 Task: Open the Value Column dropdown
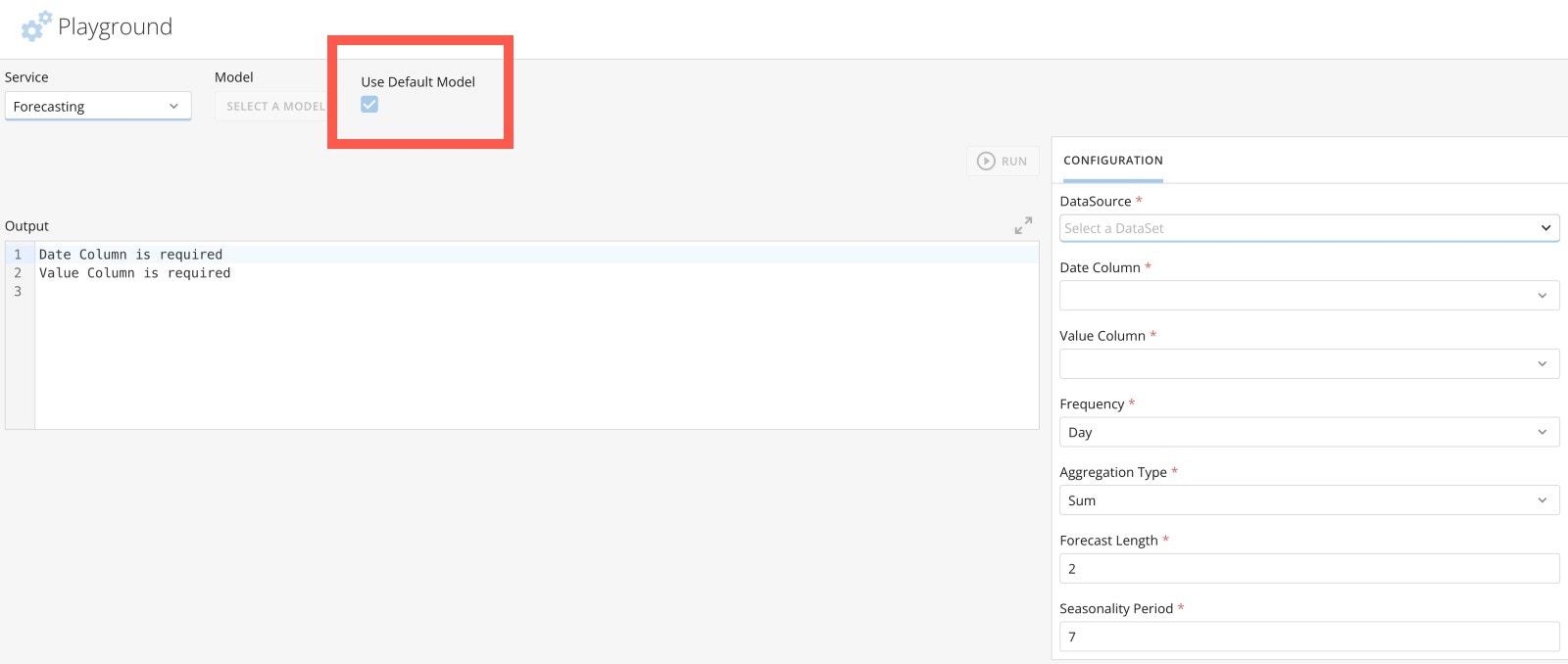click(1309, 363)
